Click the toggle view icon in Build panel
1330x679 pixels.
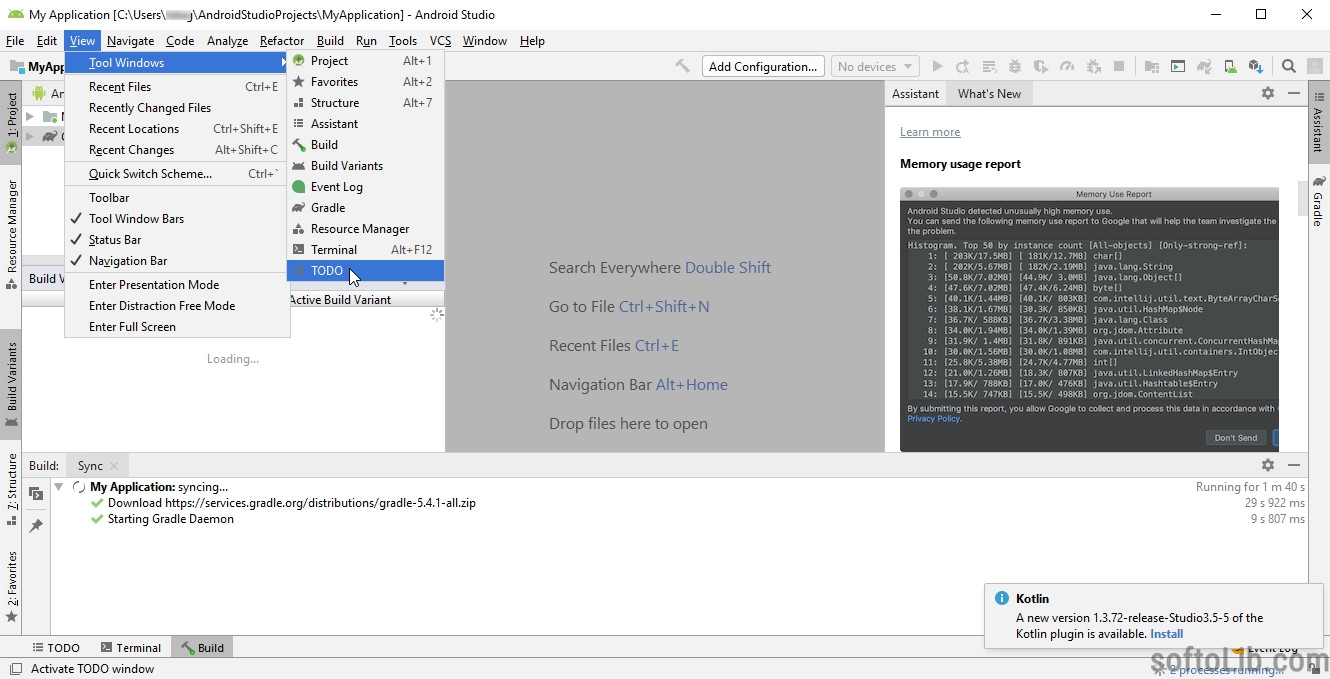[x=36, y=494]
